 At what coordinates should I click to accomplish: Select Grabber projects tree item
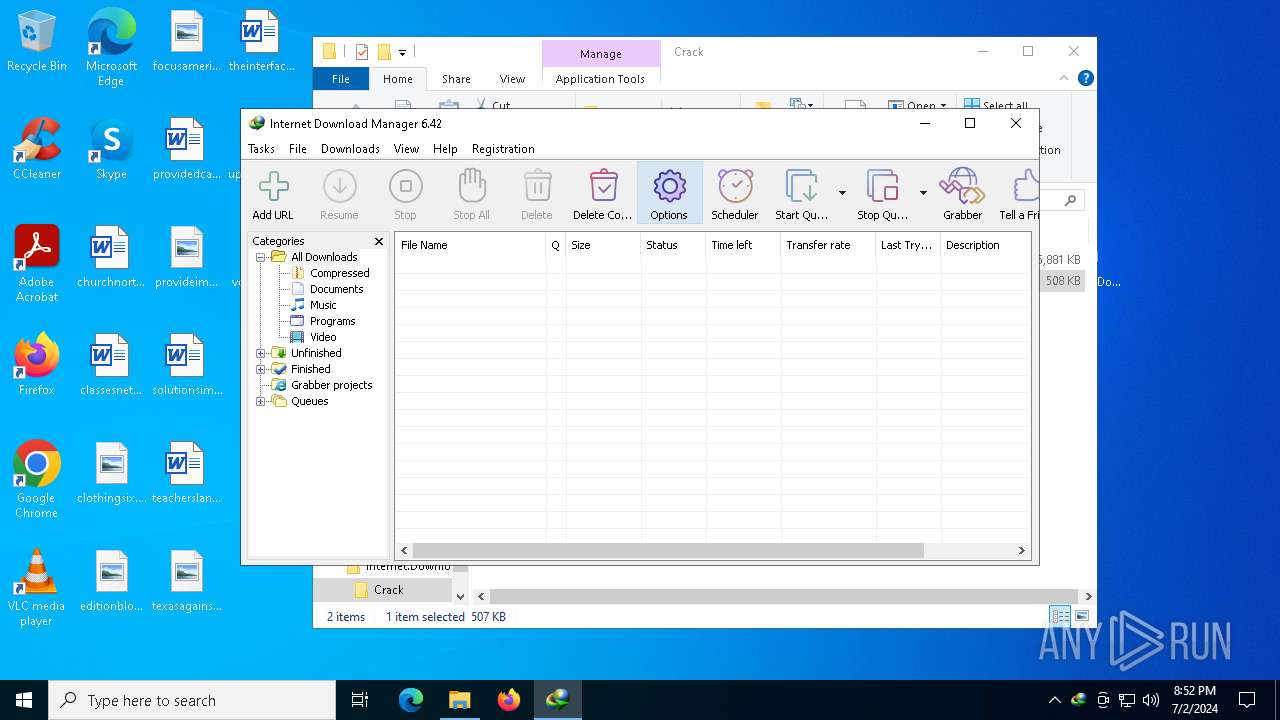point(331,385)
